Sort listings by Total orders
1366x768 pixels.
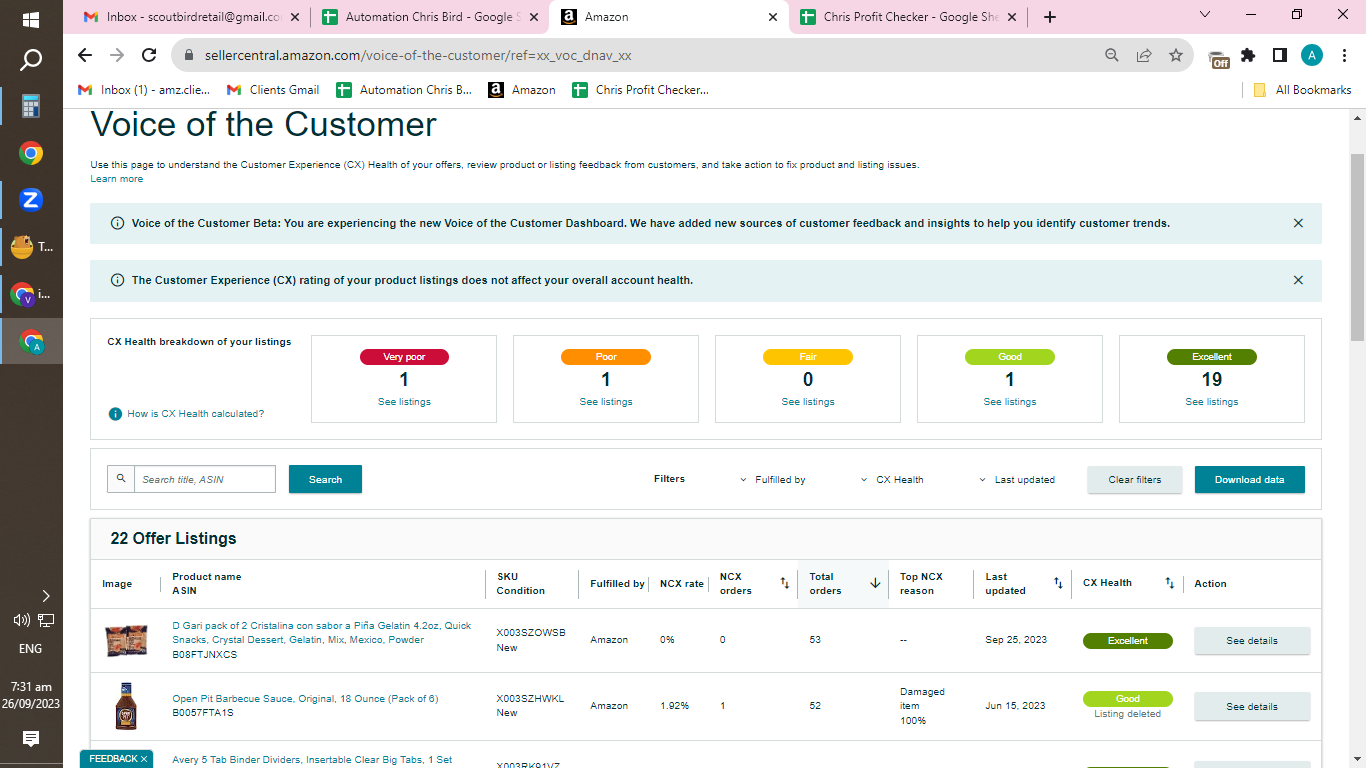click(875, 583)
